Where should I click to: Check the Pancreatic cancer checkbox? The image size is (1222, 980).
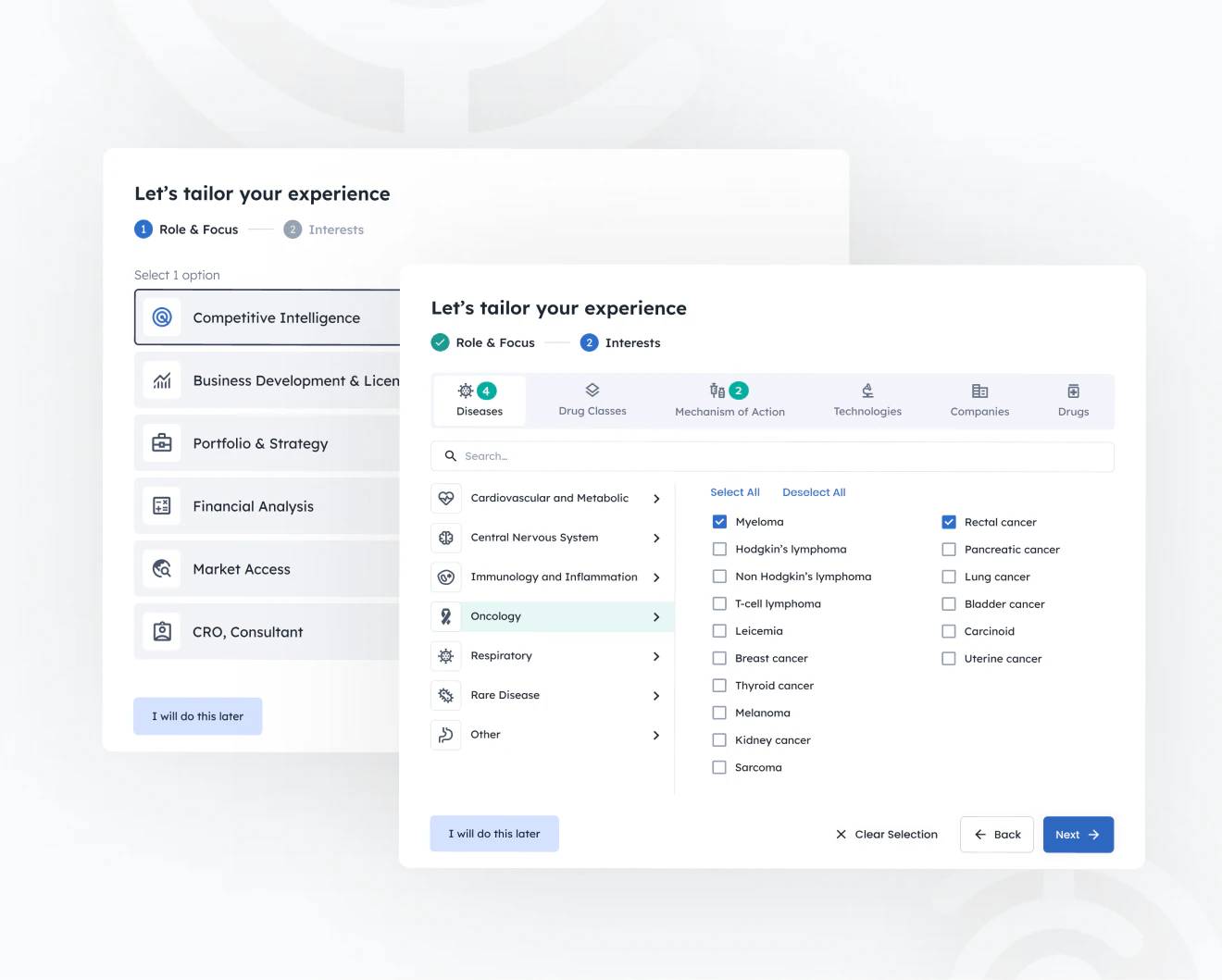point(949,550)
